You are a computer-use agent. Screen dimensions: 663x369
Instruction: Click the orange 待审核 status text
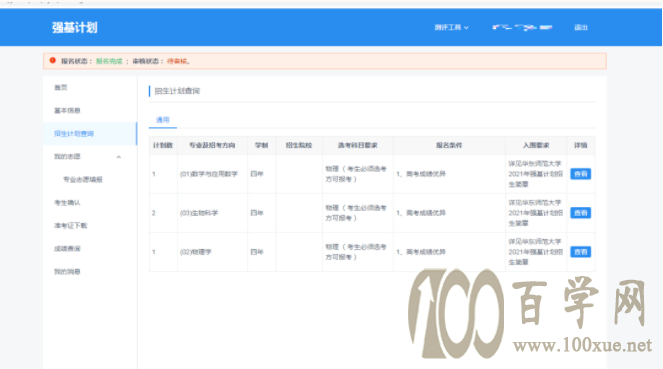[177, 61]
